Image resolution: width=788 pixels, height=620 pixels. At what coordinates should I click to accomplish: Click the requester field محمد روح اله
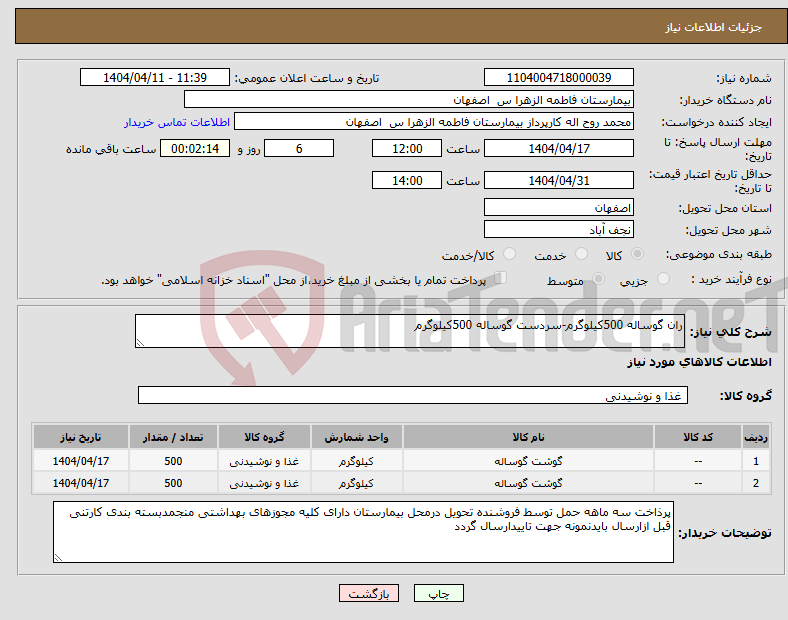(434, 122)
